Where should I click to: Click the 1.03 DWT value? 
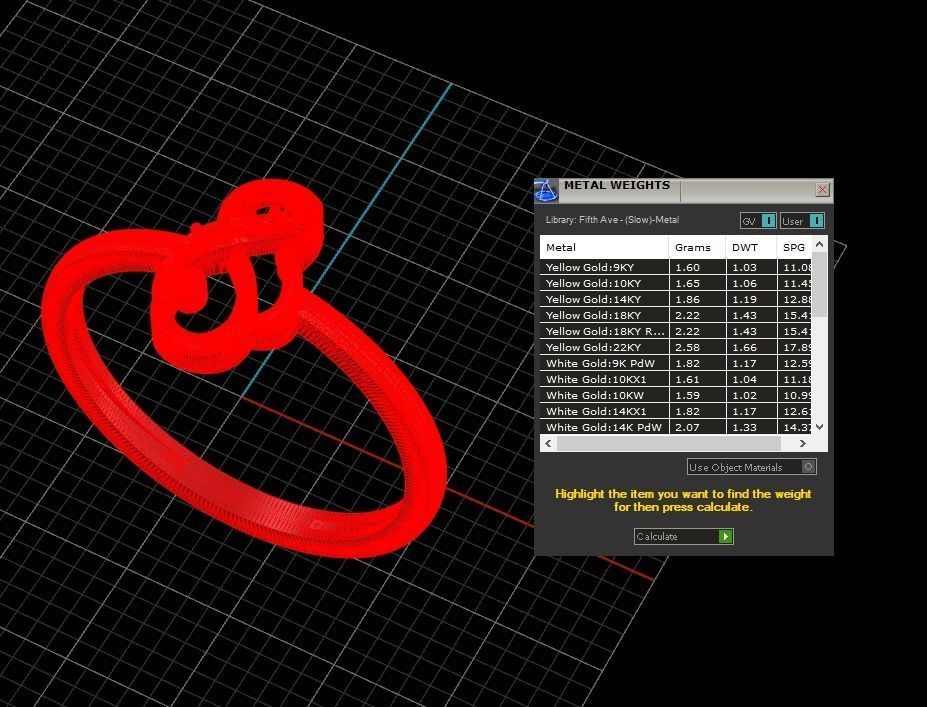(x=744, y=267)
